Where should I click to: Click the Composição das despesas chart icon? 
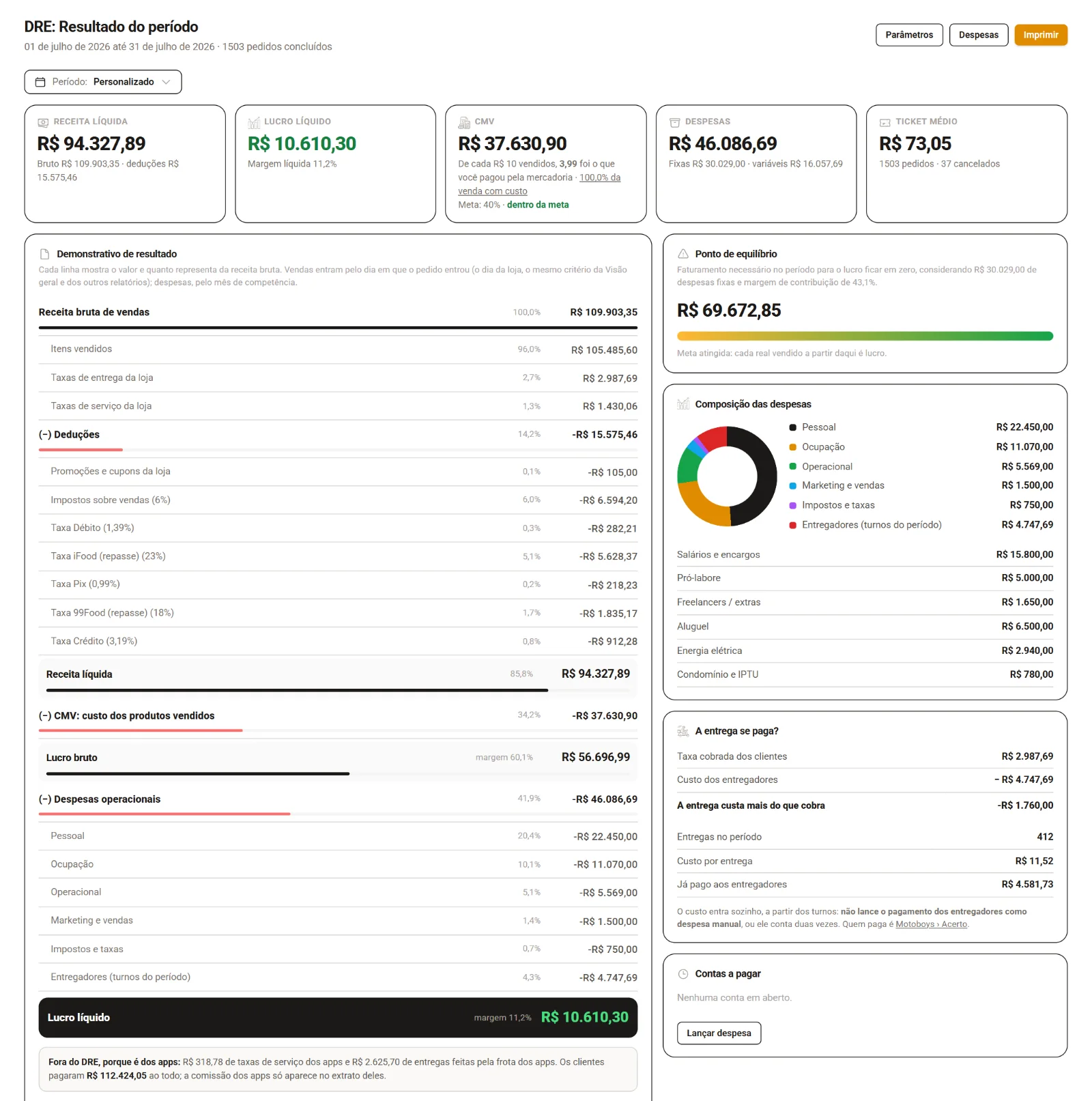[683, 404]
